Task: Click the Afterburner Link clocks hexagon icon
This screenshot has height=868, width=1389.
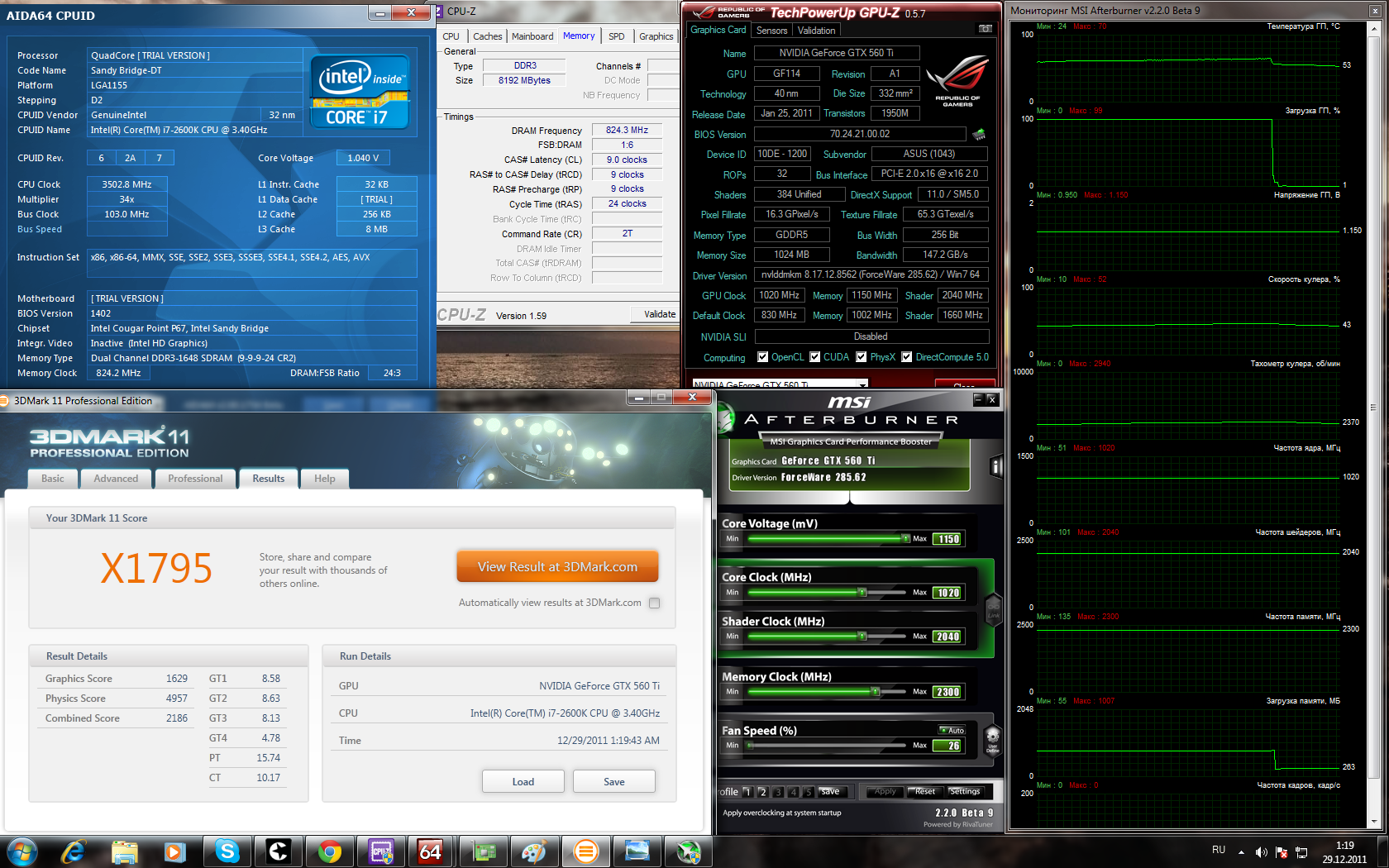Action: pyautogui.click(x=993, y=609)
